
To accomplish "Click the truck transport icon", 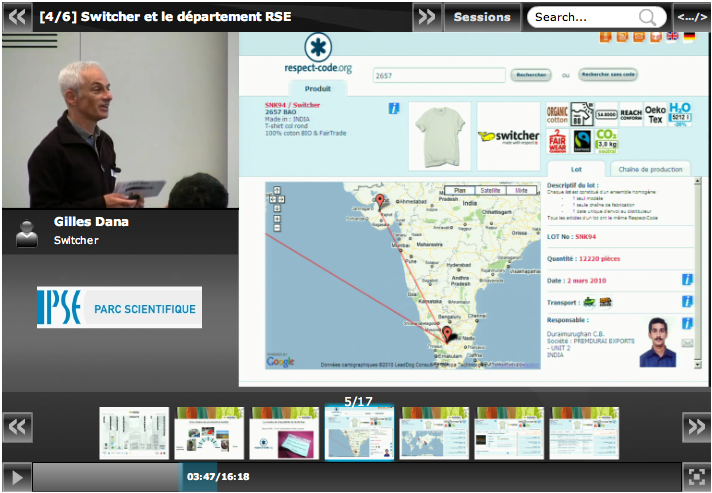I will [x=605, y=302].
